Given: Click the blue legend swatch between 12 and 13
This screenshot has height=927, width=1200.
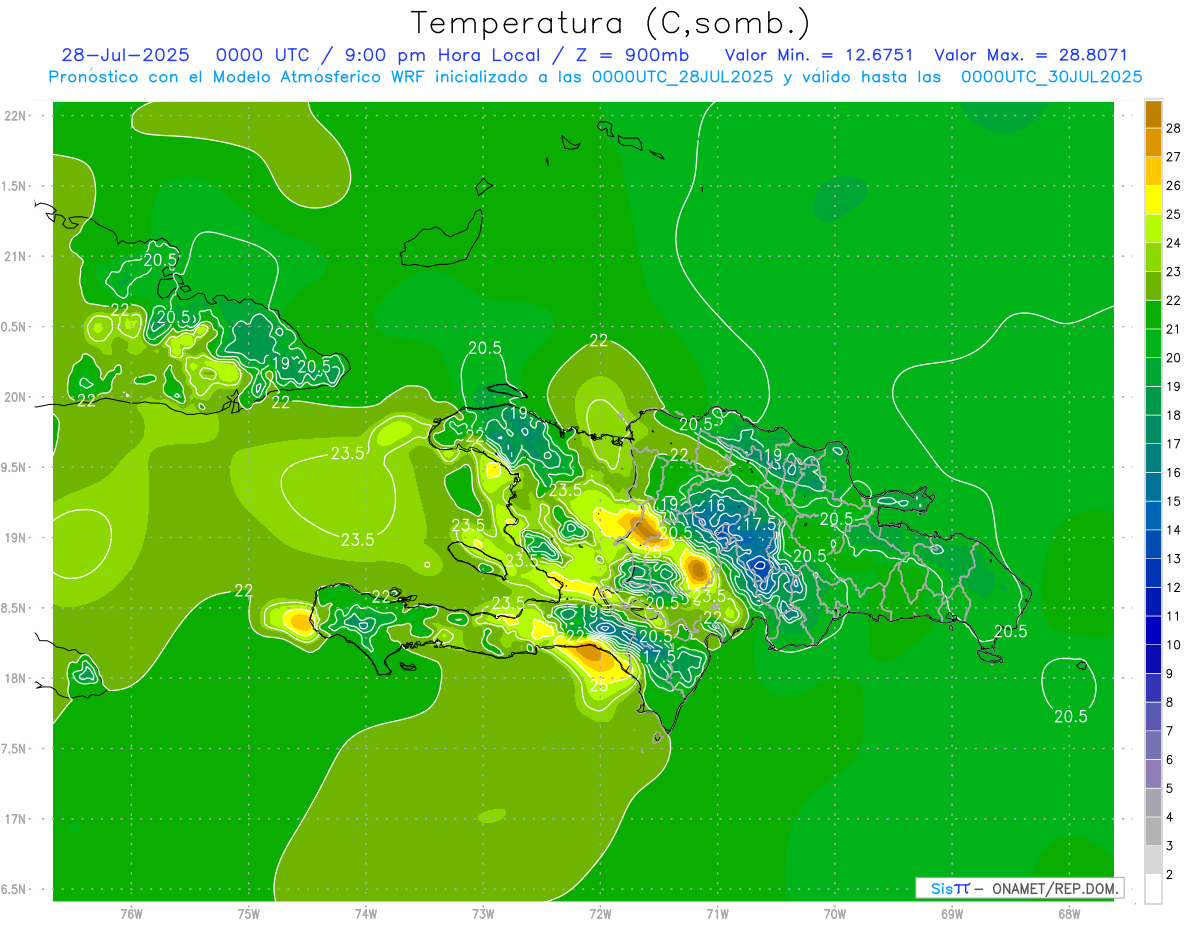Looking at the screenshot, I should coord(1153,574).
